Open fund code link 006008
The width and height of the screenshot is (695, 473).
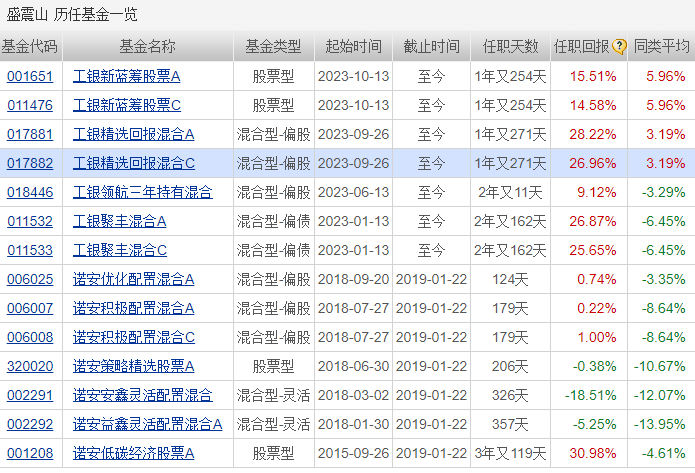[x=30, y=337]
